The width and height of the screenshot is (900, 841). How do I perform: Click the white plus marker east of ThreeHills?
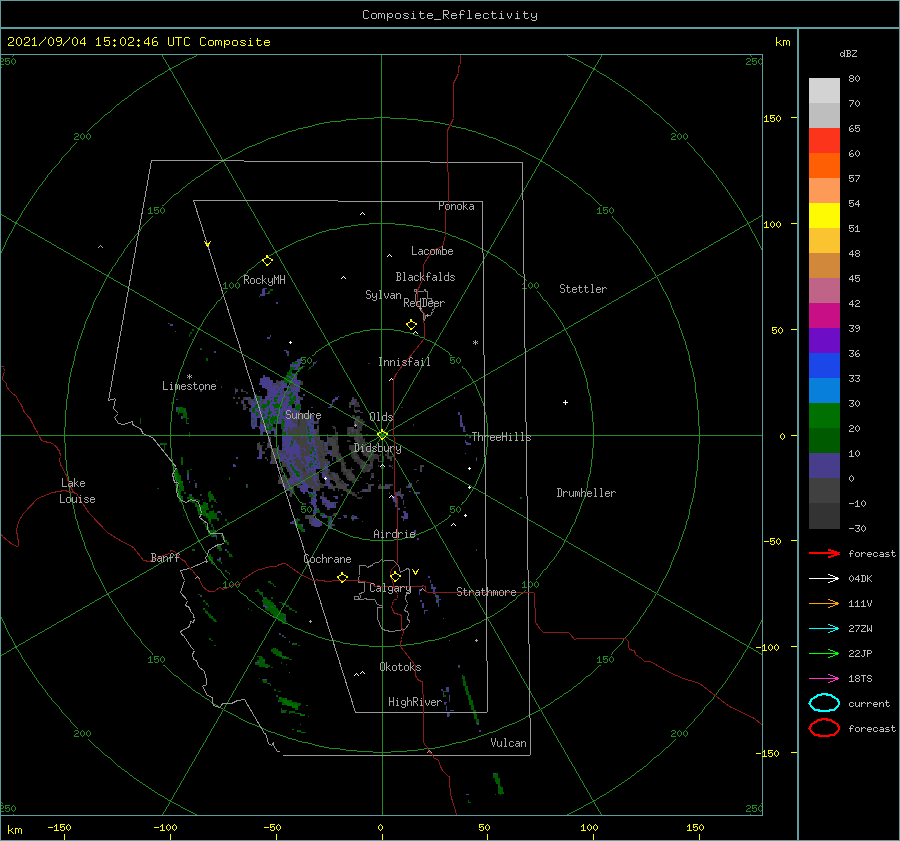(565, 402)
